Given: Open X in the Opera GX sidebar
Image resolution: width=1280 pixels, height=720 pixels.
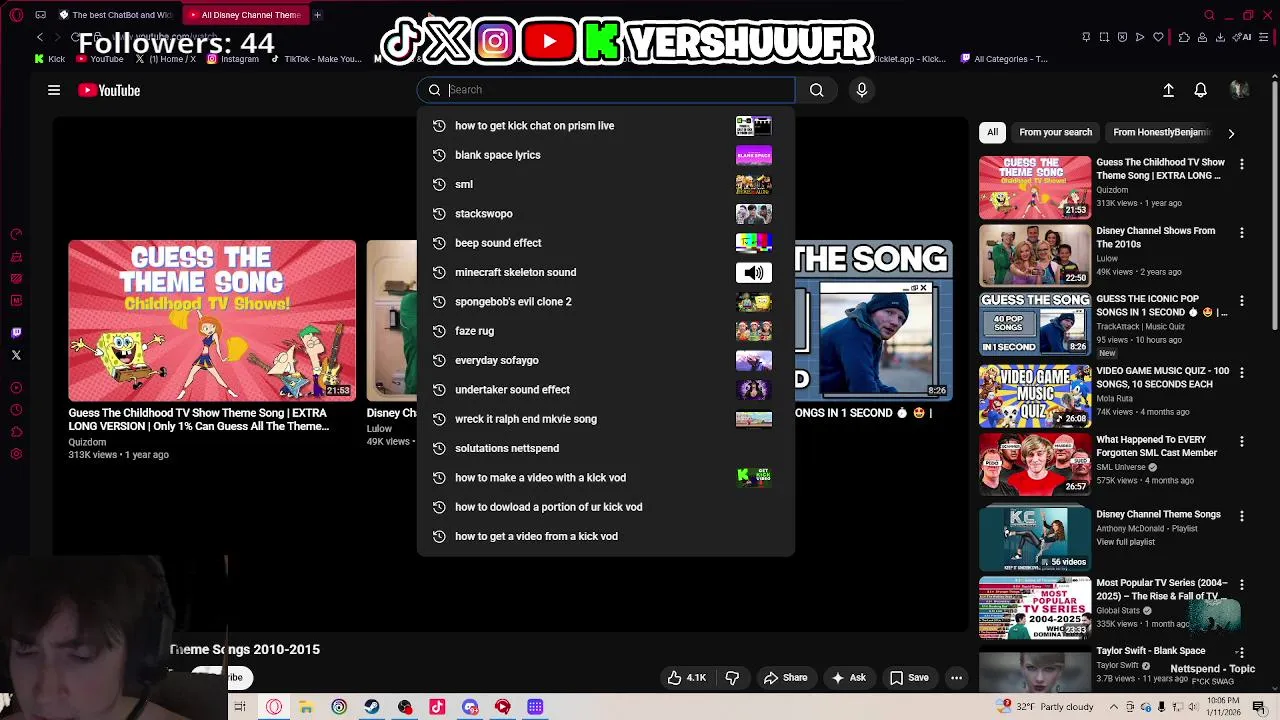Looking at the screenshot, I should click(16, 355).
